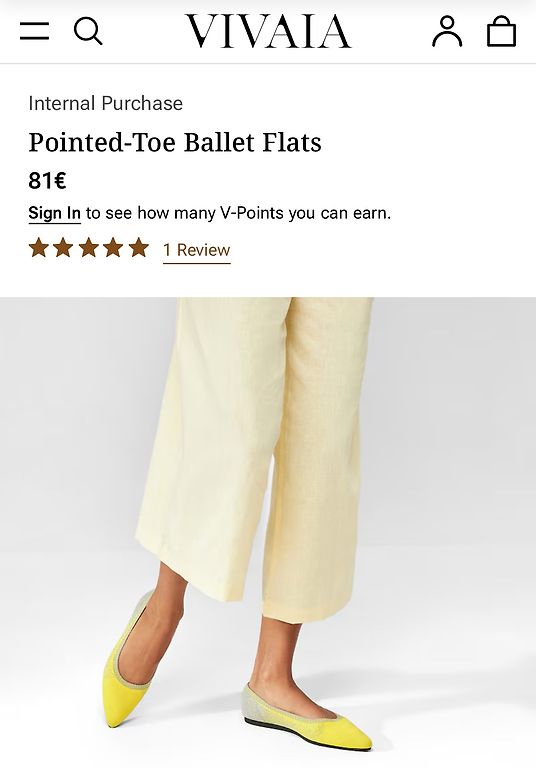Image resolution: width=536 pixels, height=768 pixels.
Task: Open the 1 Review link
Action: click(196, 250)
